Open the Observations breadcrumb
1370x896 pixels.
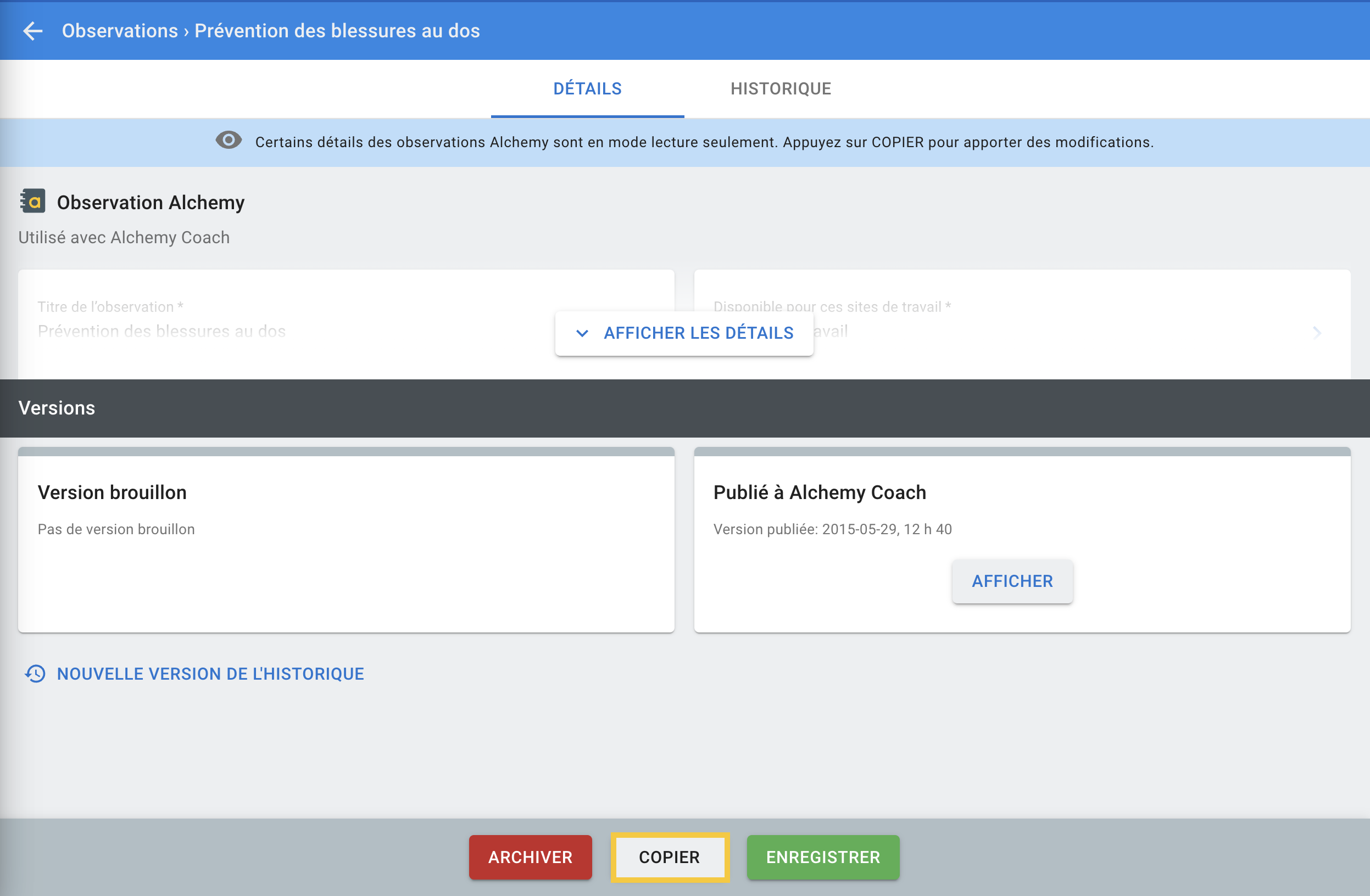(120, 31)
